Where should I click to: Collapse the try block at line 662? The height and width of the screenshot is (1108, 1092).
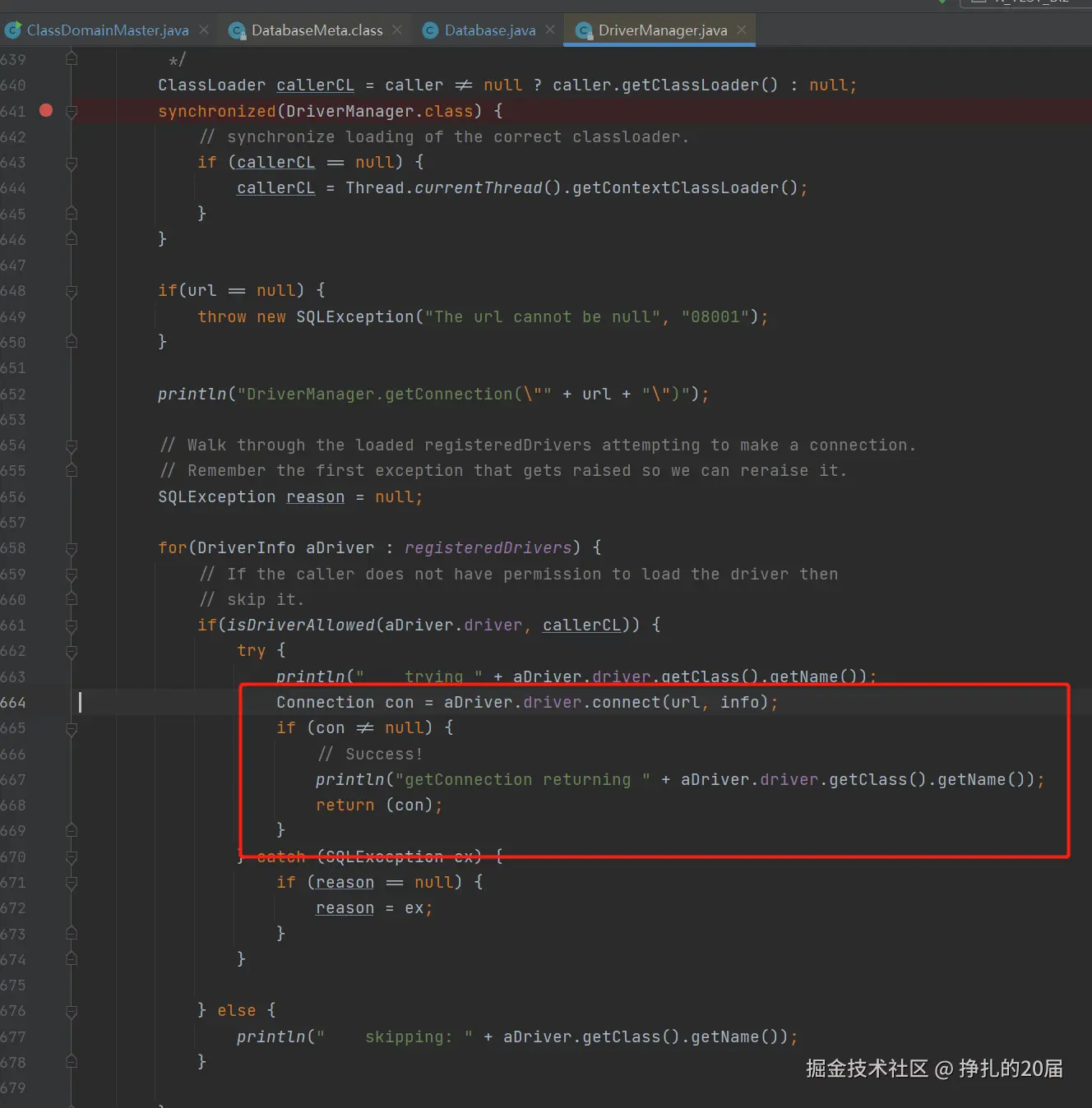coord(72,651)
